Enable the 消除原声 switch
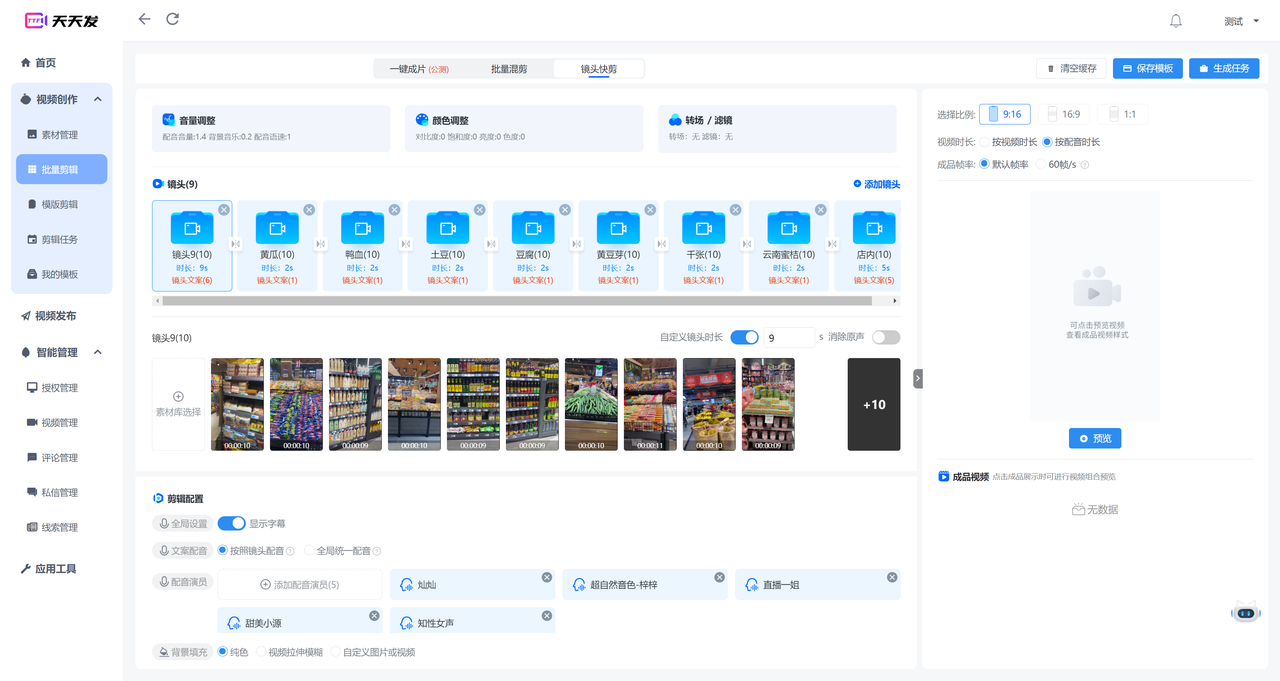Viewport: 1280px width, 681px height. coord(885,338)
